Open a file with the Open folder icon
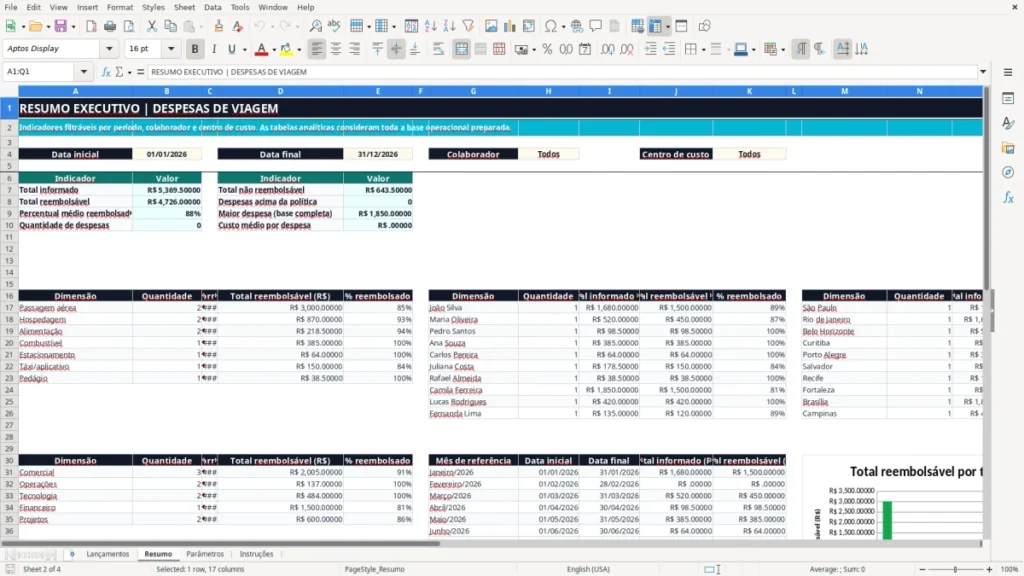 (35, 26)
